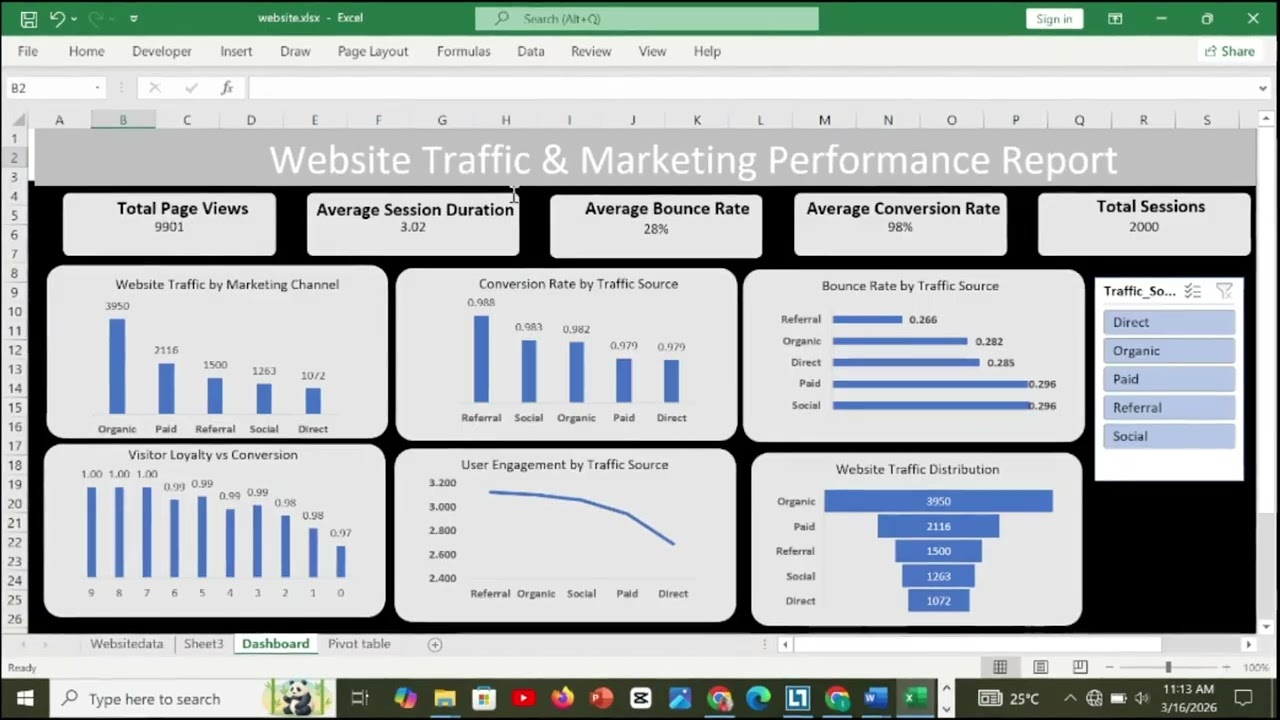
Task: Switch to the Sheet3 sheet tab
Action: [x=203, y=644]
